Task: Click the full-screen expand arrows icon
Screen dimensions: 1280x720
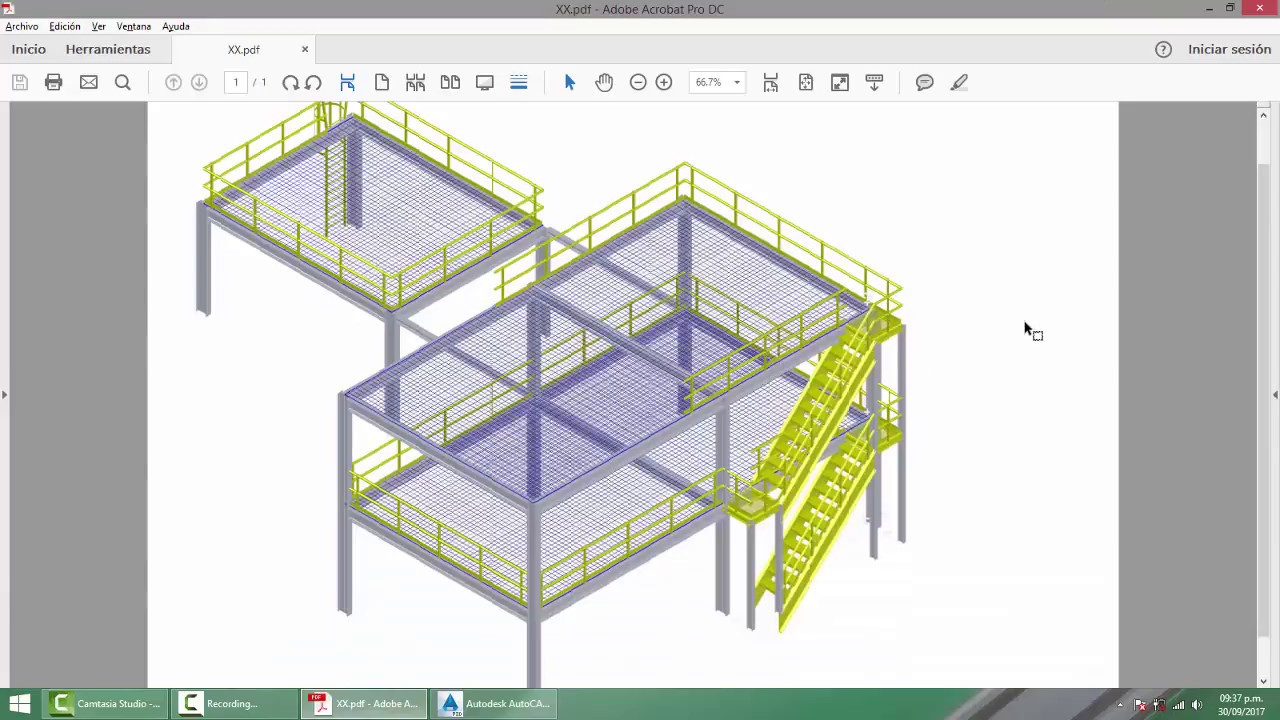Action: click(x=840, y=83)
